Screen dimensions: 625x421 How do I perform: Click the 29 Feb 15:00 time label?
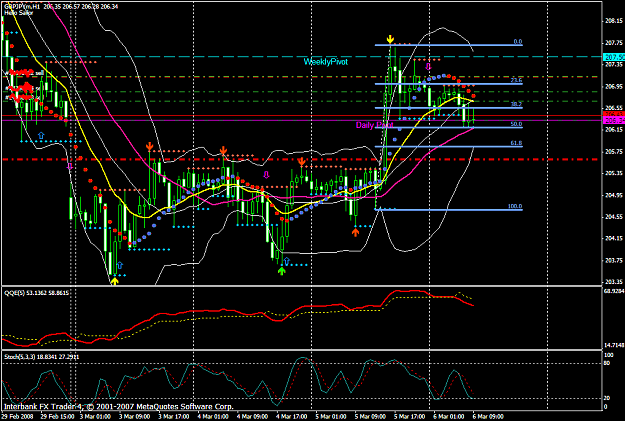pos(55,417)
